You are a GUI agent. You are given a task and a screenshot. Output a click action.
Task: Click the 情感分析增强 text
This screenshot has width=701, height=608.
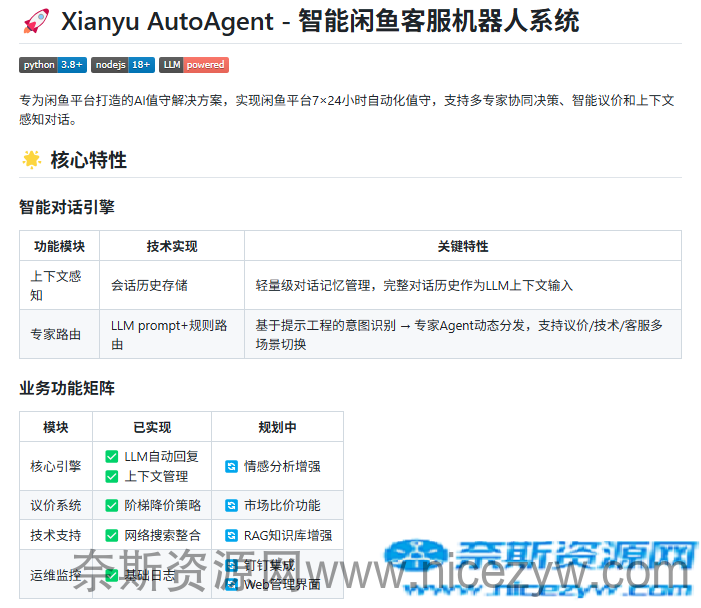click(282, 466)
